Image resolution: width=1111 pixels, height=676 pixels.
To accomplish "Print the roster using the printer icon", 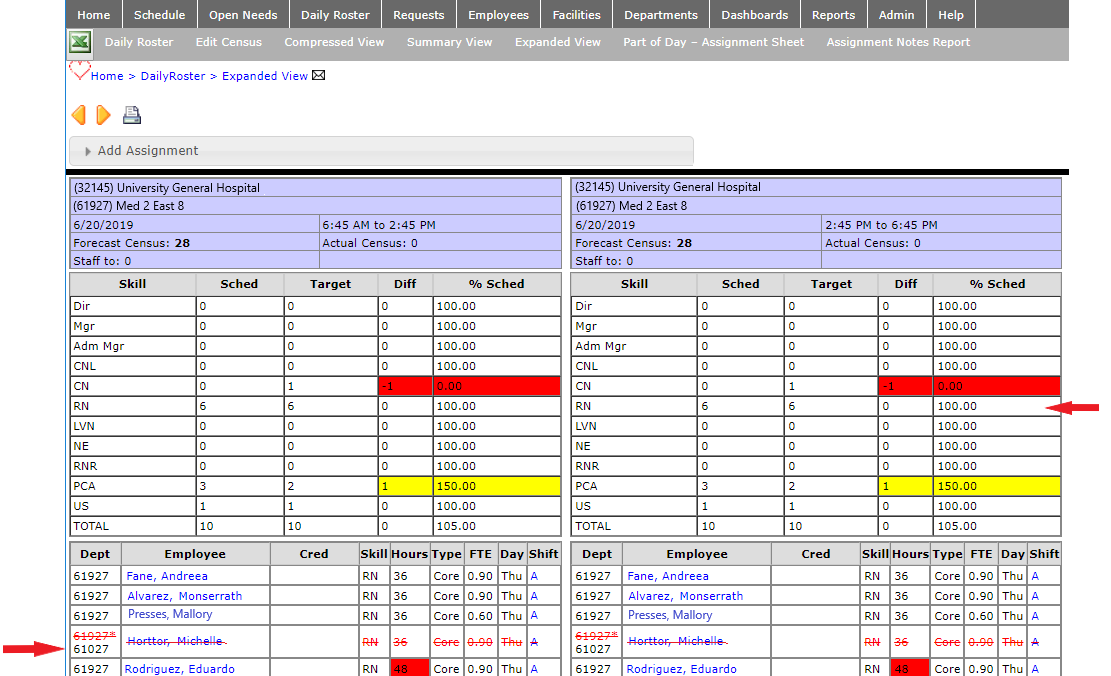I will (x=132, y=115).
